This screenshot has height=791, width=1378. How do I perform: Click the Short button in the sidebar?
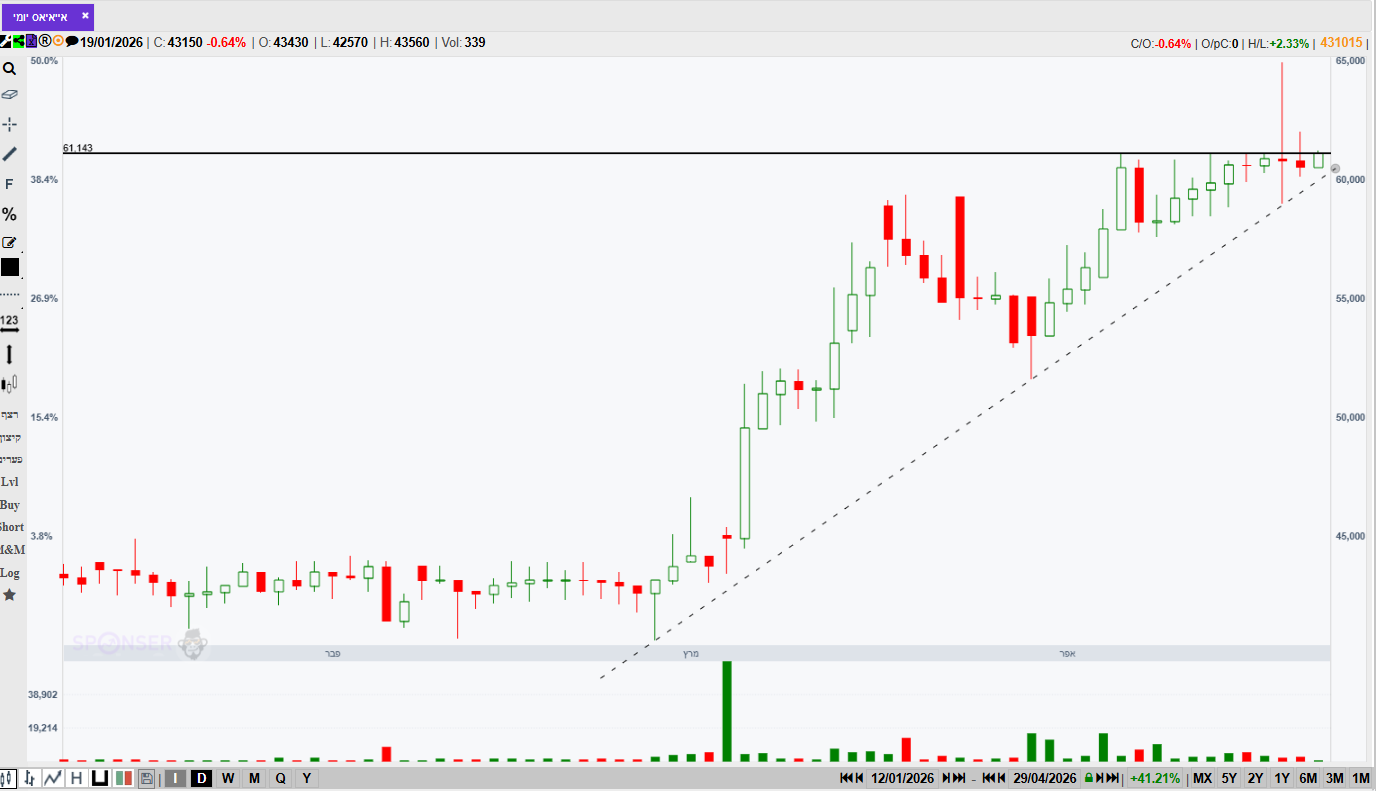pos(12,527)
